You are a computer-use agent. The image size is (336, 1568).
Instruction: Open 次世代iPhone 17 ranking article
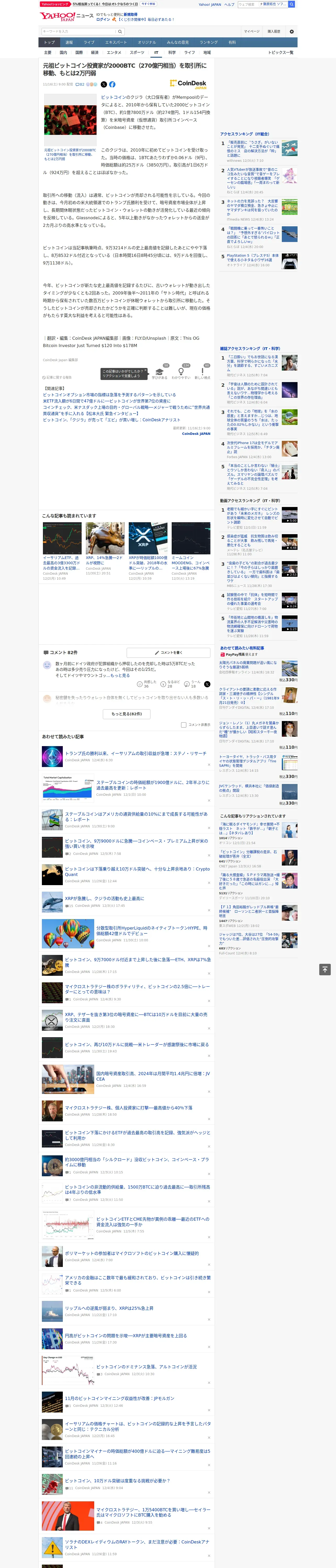click(253, 447)
